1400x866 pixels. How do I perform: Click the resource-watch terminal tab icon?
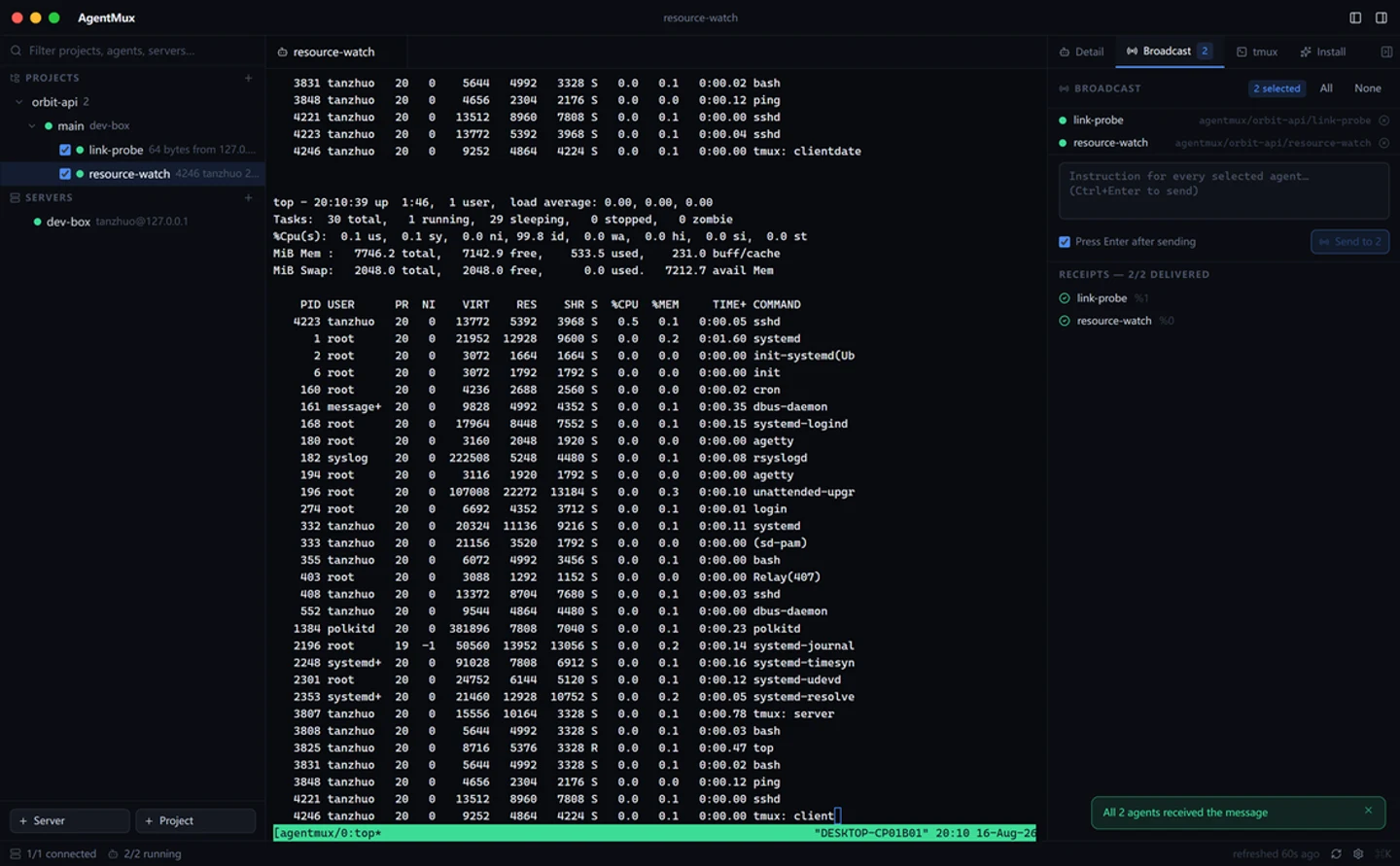pos(282,52)
